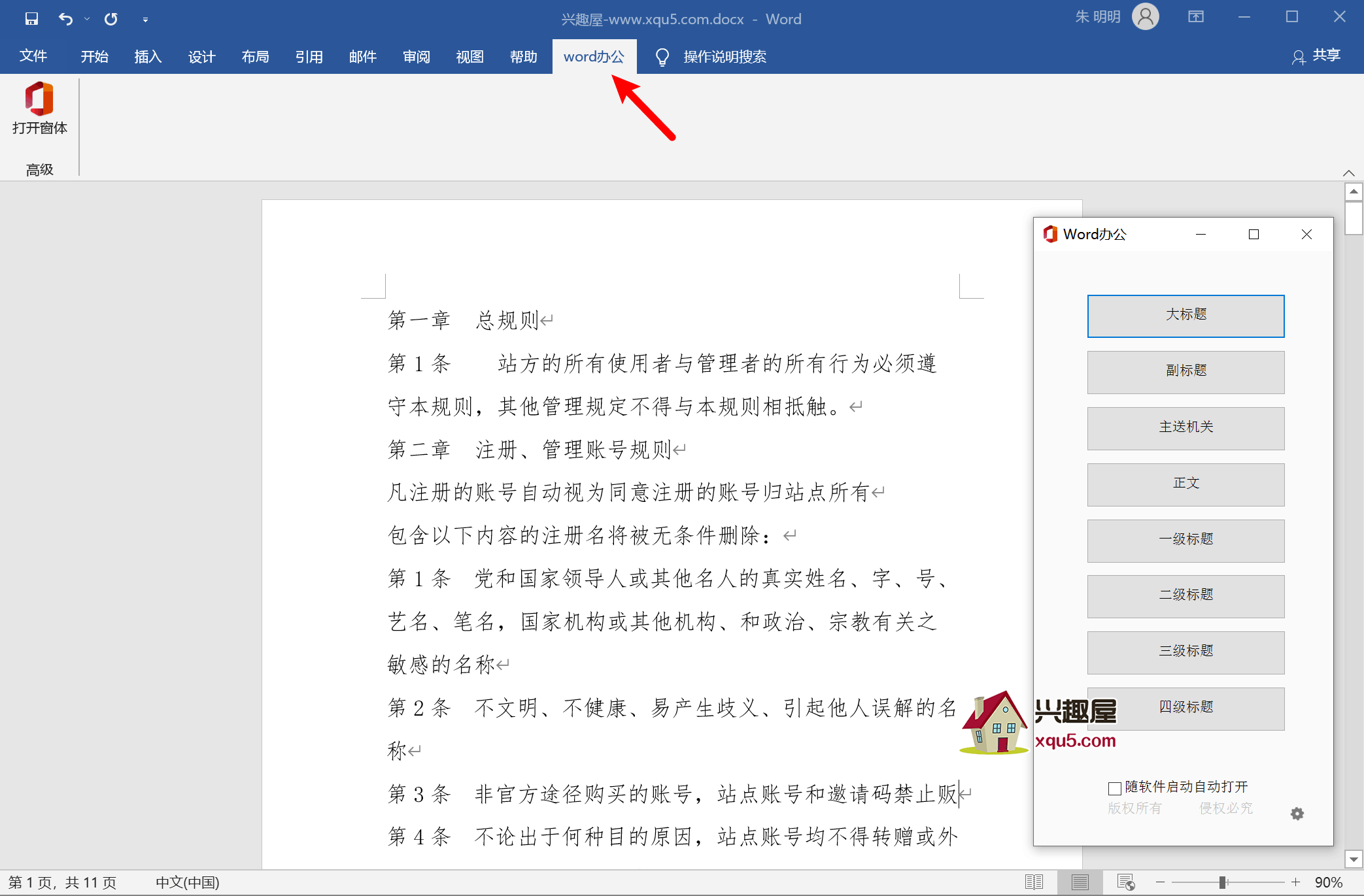Apply the 副标题 style
The width and height of the screenshot is (1364, 896).
click(1185, 373)
